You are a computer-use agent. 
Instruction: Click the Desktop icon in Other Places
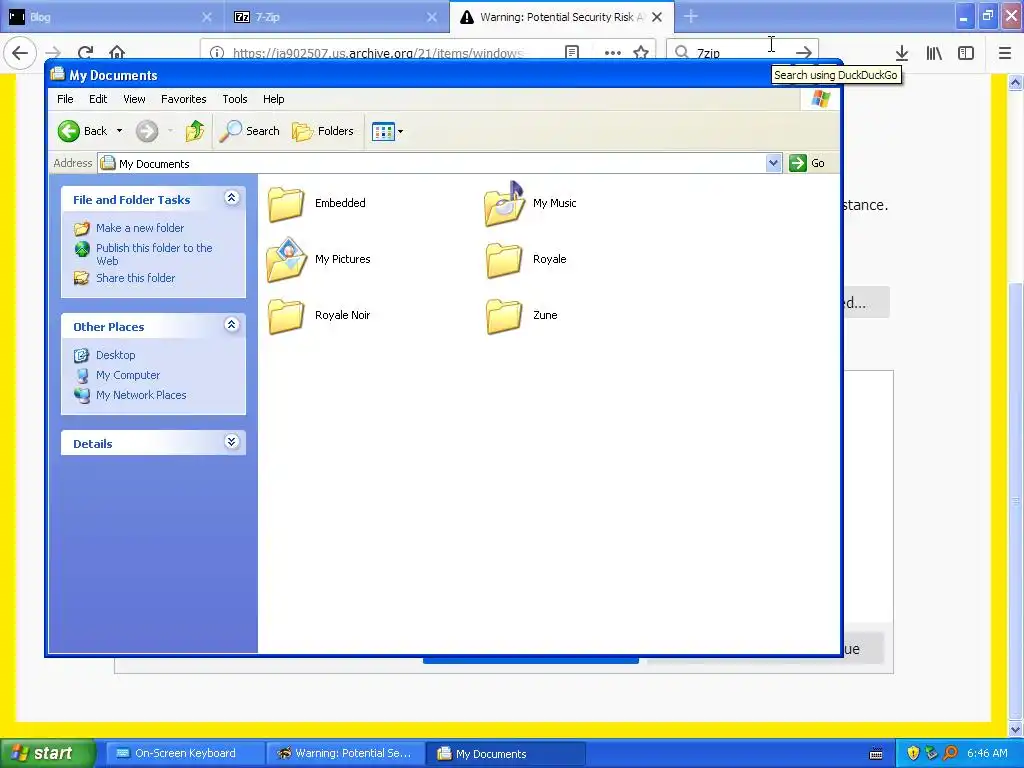coord(82,355)
